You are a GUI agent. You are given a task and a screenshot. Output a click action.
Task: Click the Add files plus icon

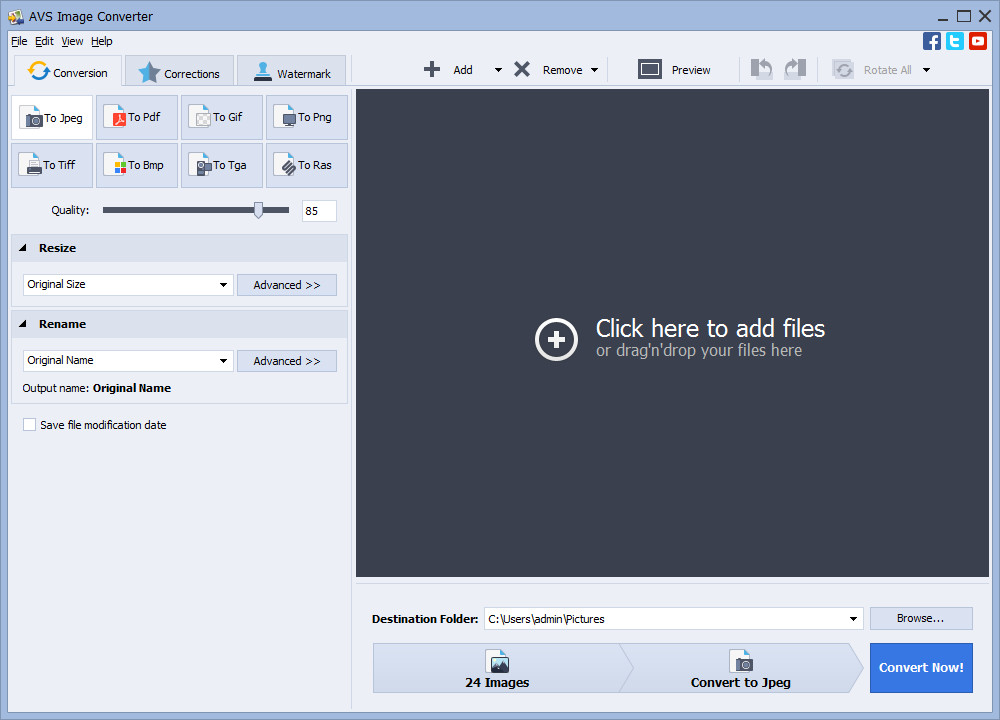432,70
